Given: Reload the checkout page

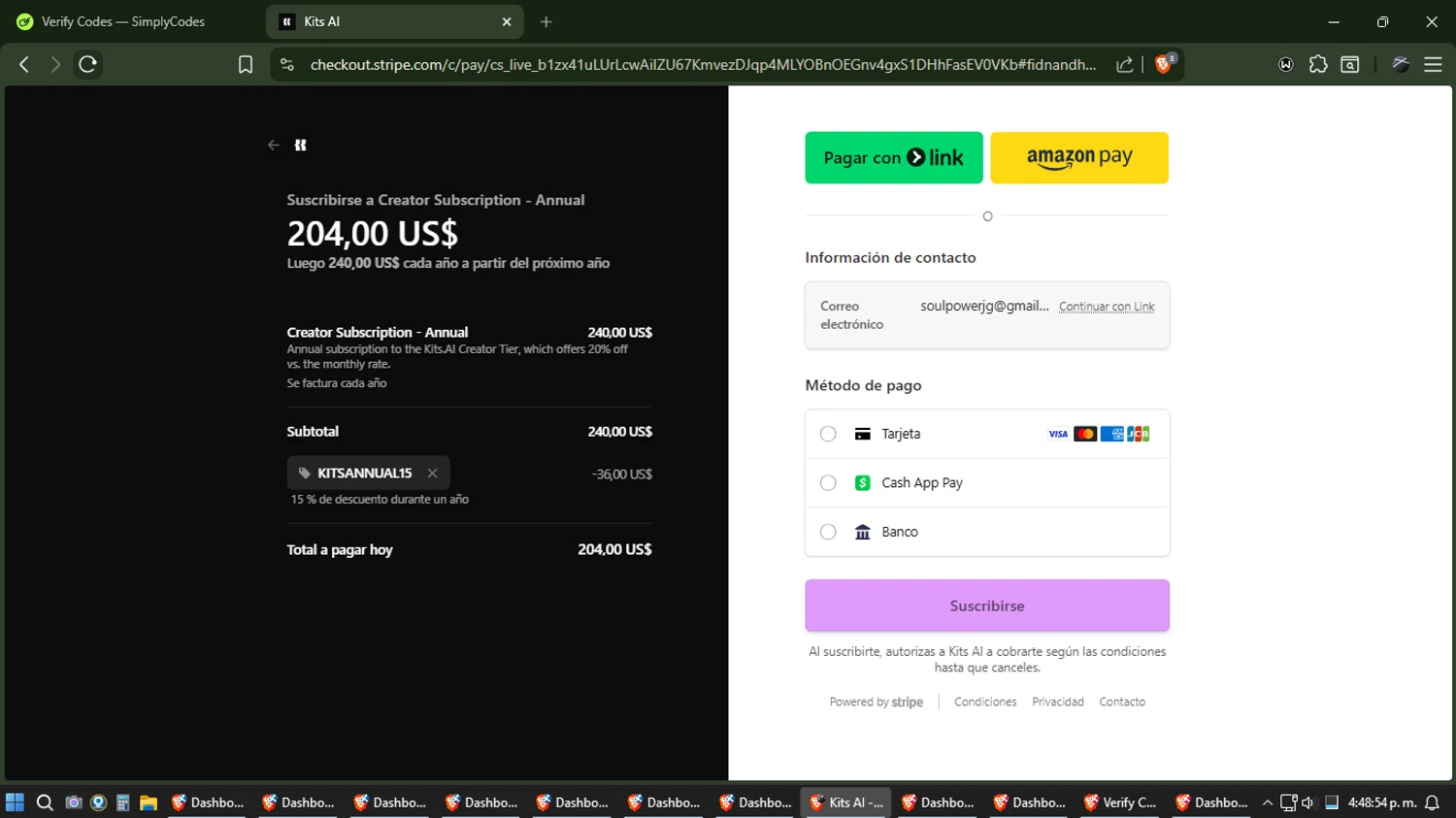Looking at the screenshot, I should [87, 64].
